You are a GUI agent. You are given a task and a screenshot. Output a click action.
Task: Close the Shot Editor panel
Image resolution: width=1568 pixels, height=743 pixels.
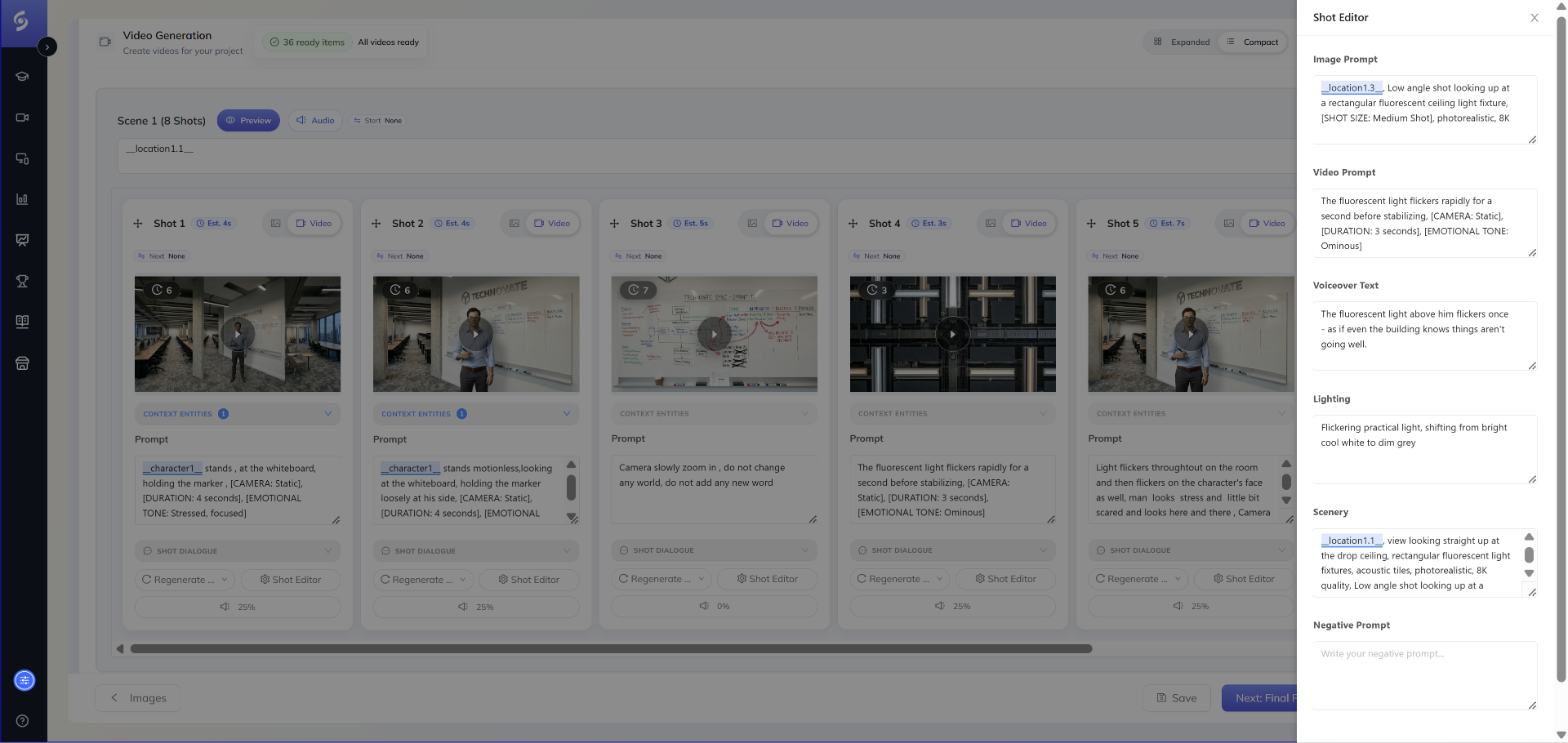[1535, 18]
